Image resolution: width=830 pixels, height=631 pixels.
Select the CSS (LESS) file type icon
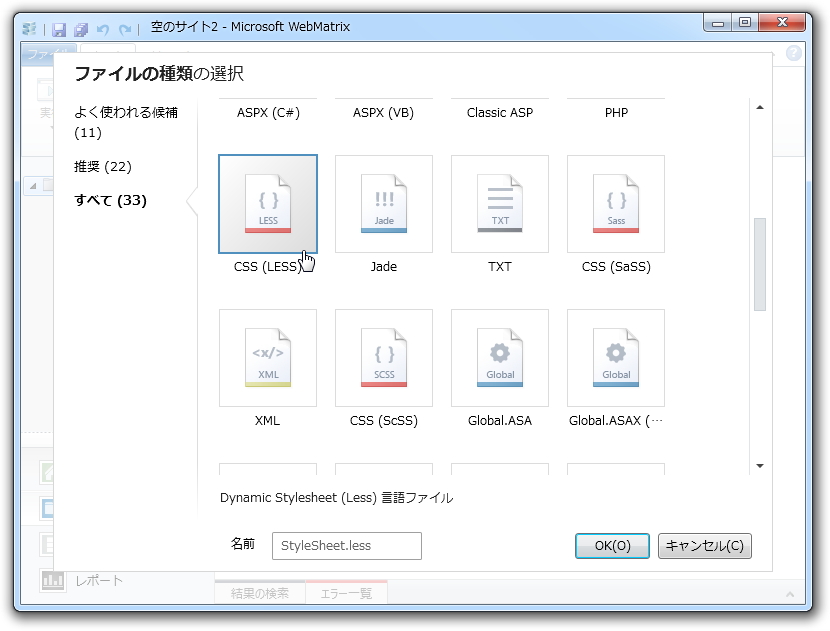pyautogui.click(x=268, y=204)
